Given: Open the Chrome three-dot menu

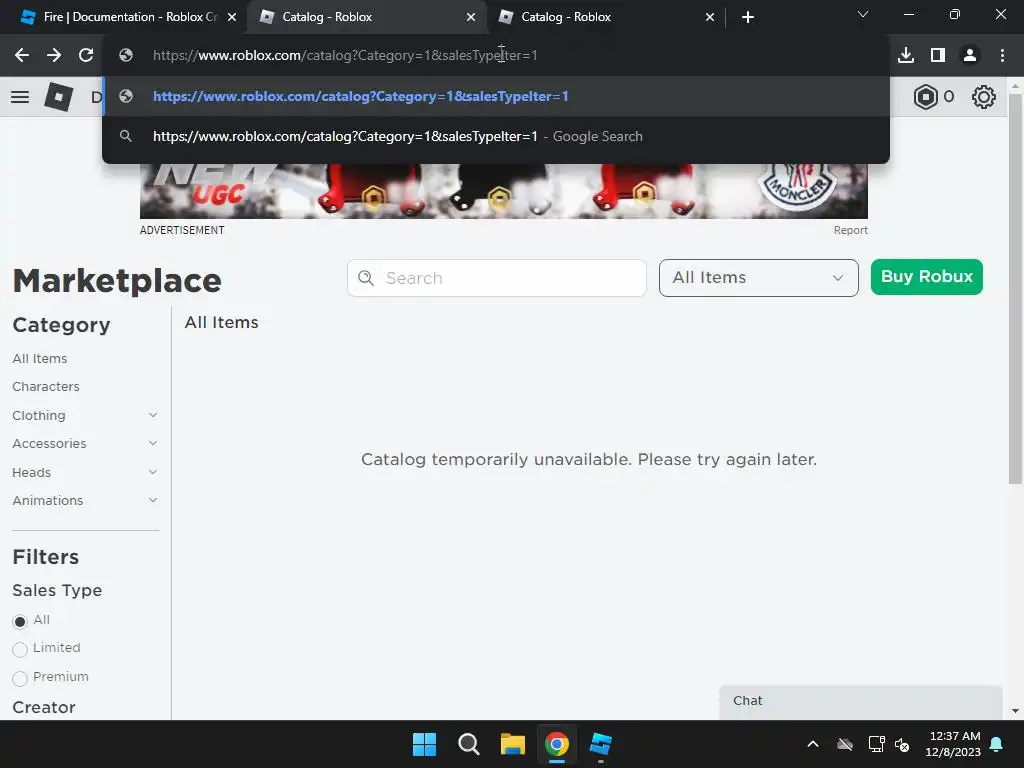Looking at the screenshot, I should (x=1002, y=56).
